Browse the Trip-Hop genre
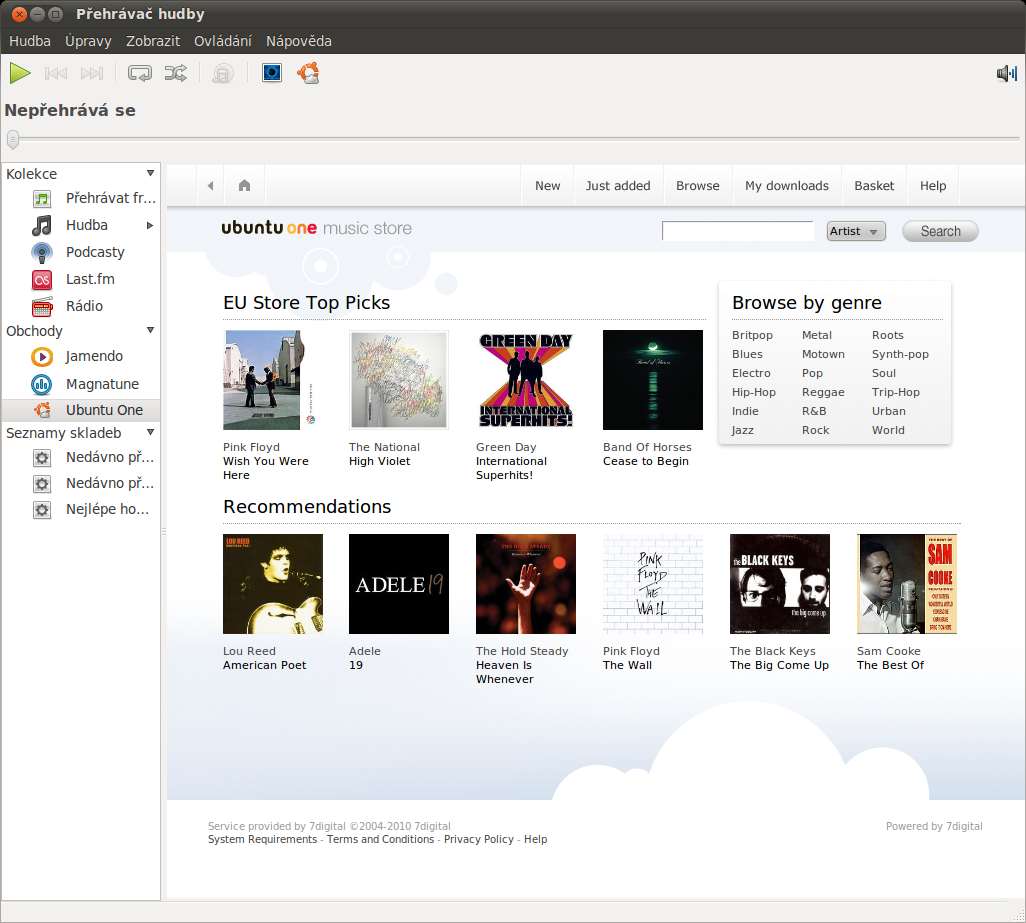The height and width of the screenshot is (923, 1026). point(896,392)
